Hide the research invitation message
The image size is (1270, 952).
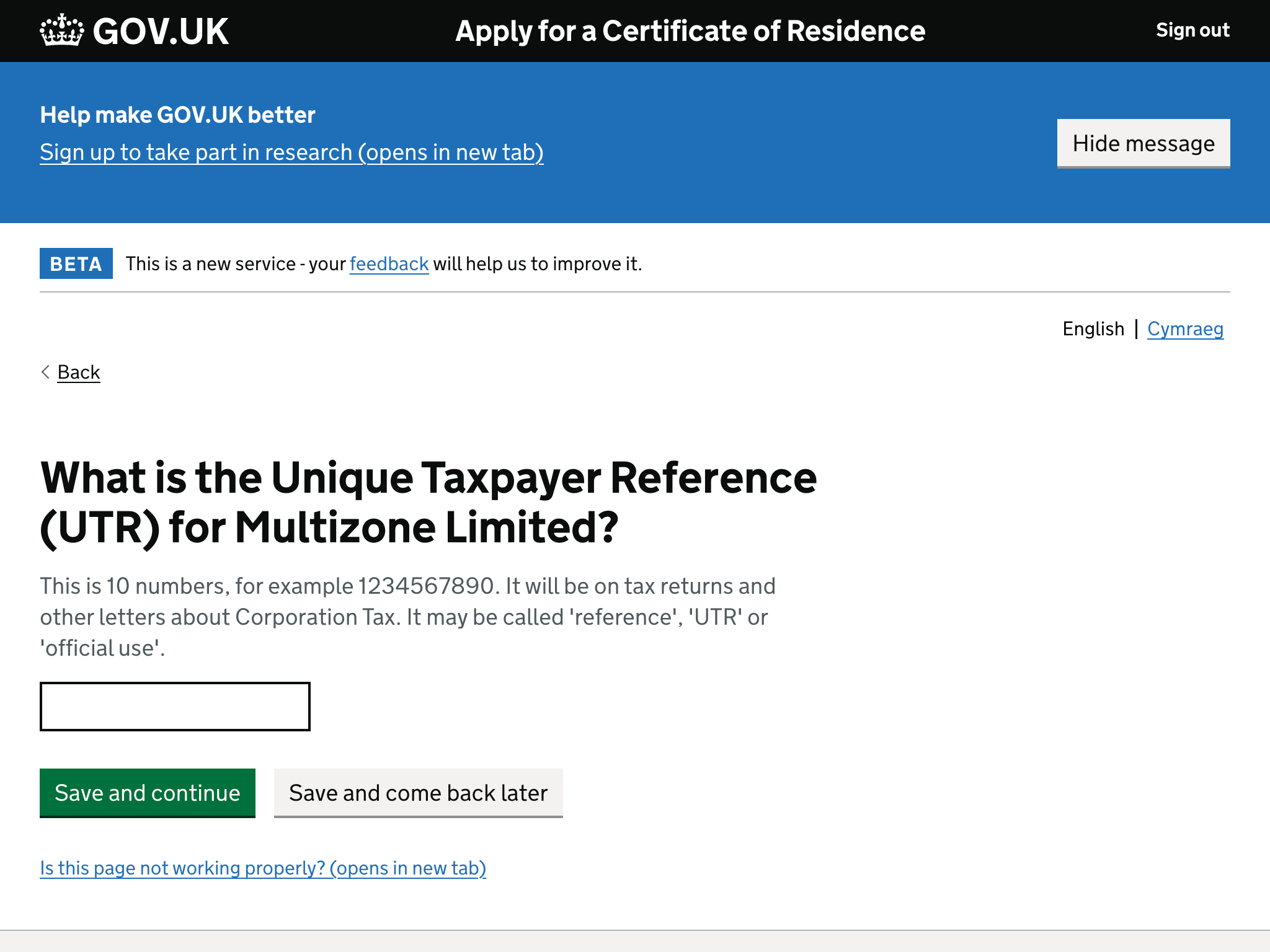point(1143,143)
